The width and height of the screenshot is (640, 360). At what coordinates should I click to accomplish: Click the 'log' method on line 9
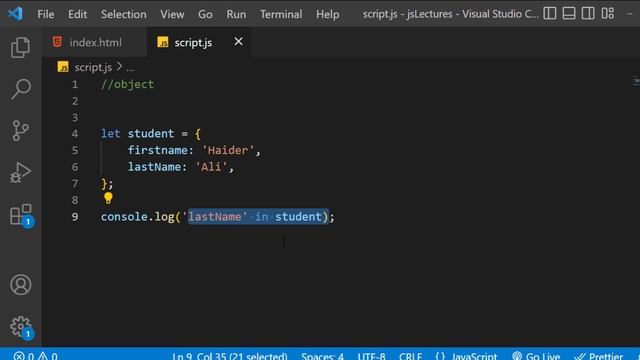point(164,217)
